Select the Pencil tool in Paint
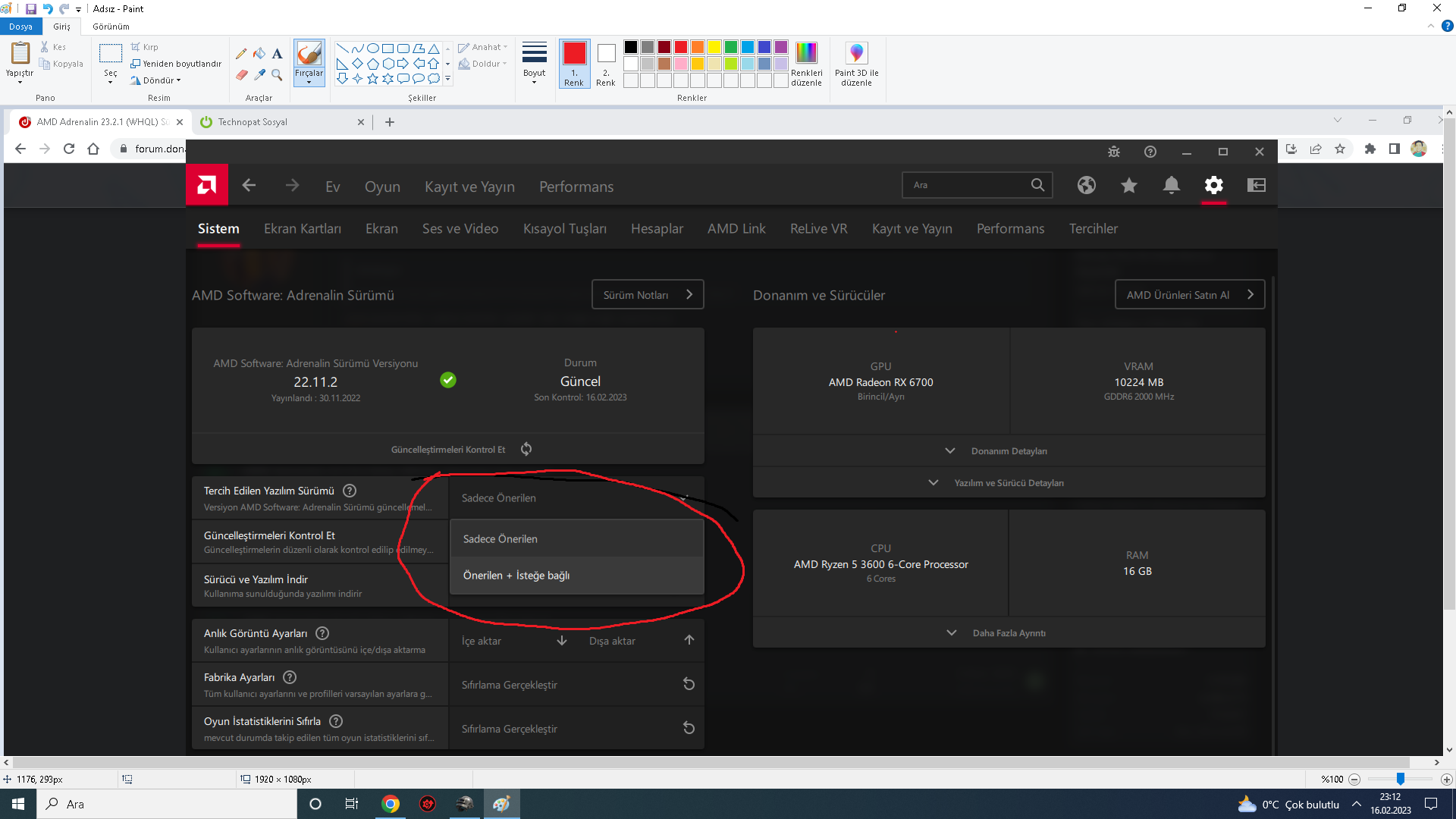 pyautogui.click(x=241, y=54)
